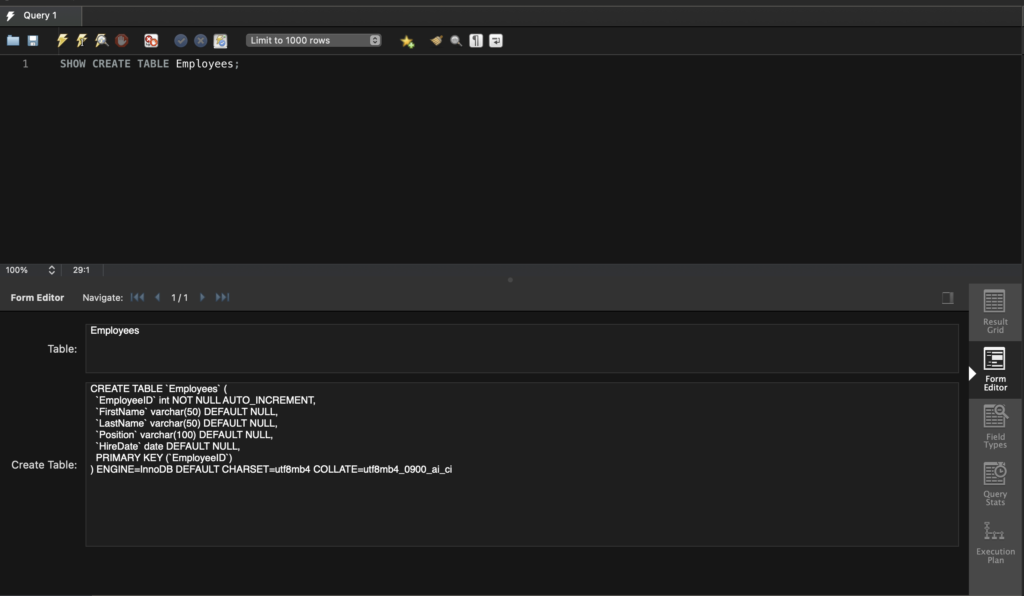Toggle continue on error option
Image resolution: width=1024 pixels, height=596 pixels.
[151, 41]
